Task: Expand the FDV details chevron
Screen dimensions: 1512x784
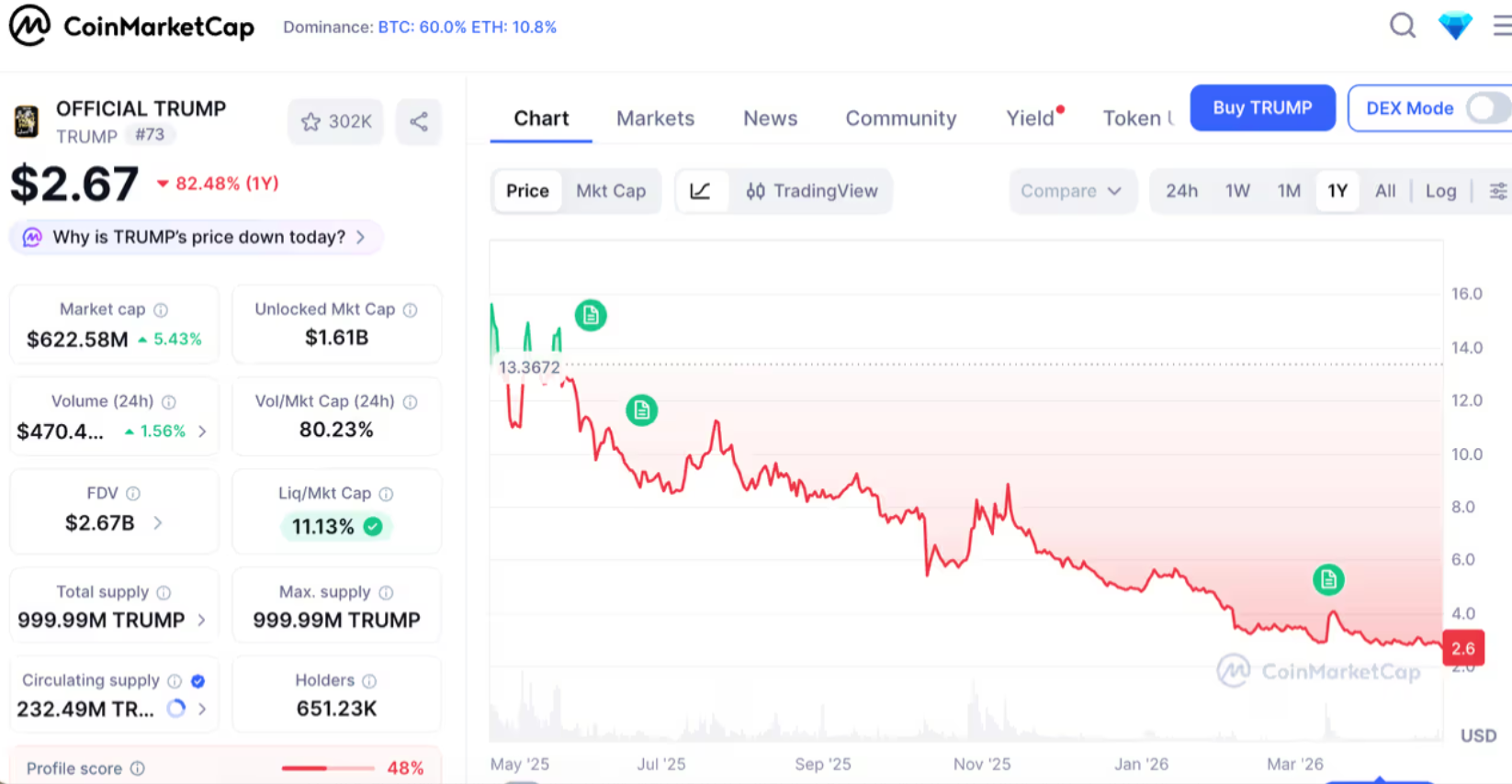Action: (x=158, y=522)
